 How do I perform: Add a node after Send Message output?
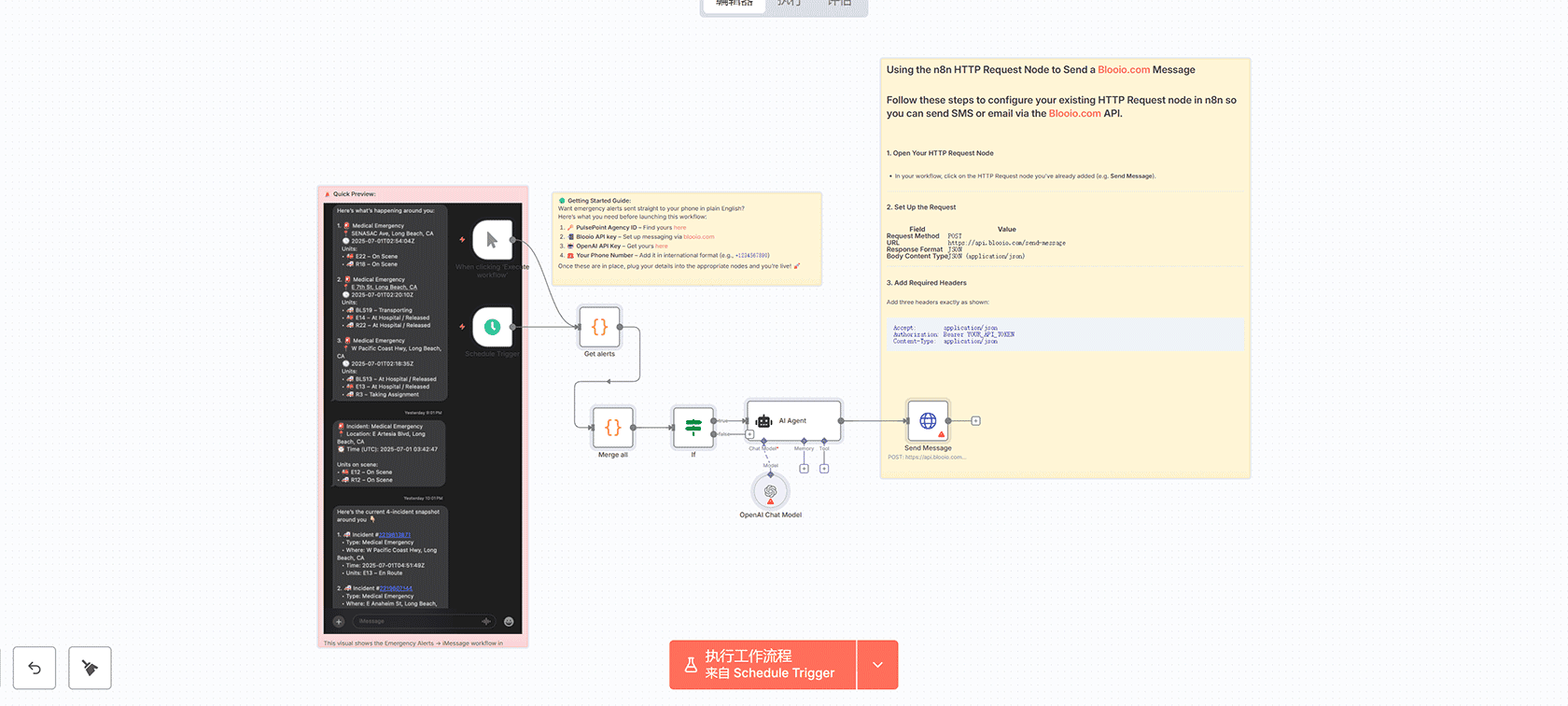tap(975, 421)
